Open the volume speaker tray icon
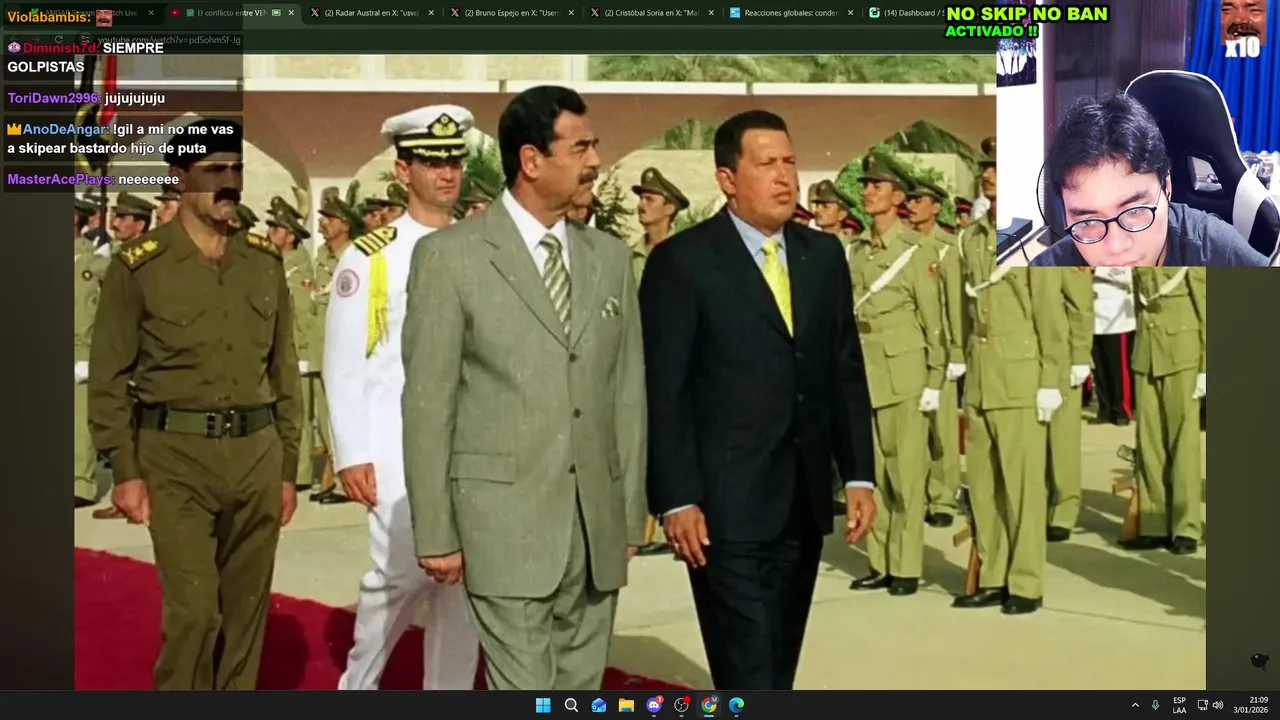 (1218, 705)
